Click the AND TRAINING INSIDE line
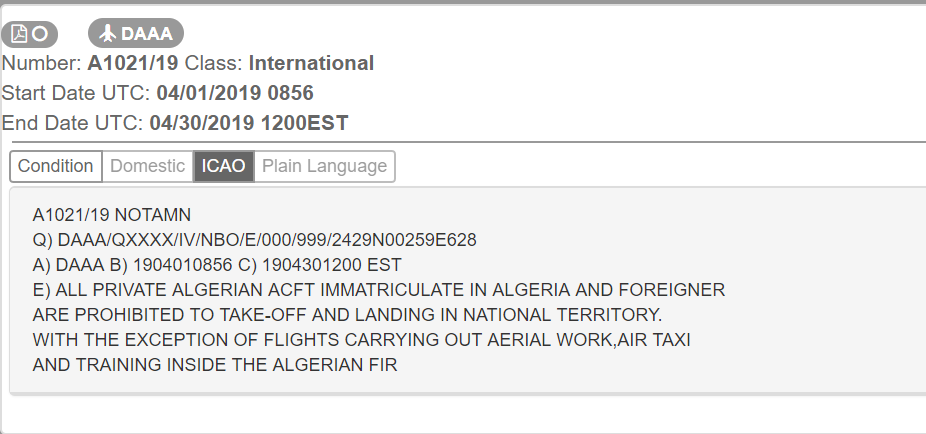The width and height of the screenshot is (926, 434). click(215, 365)
